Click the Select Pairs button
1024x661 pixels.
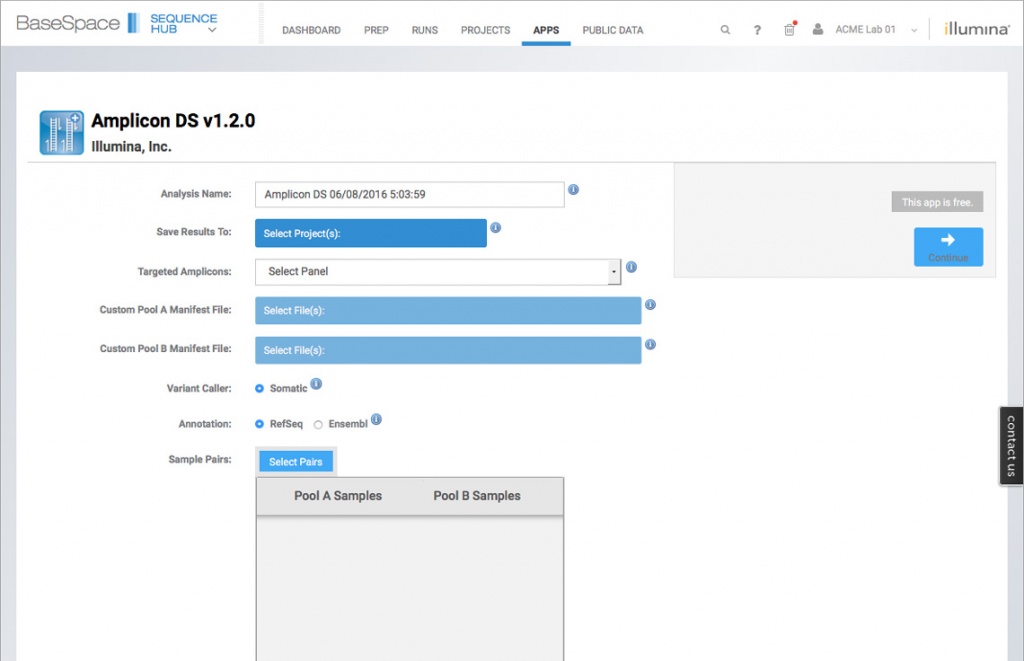[296, 462]
